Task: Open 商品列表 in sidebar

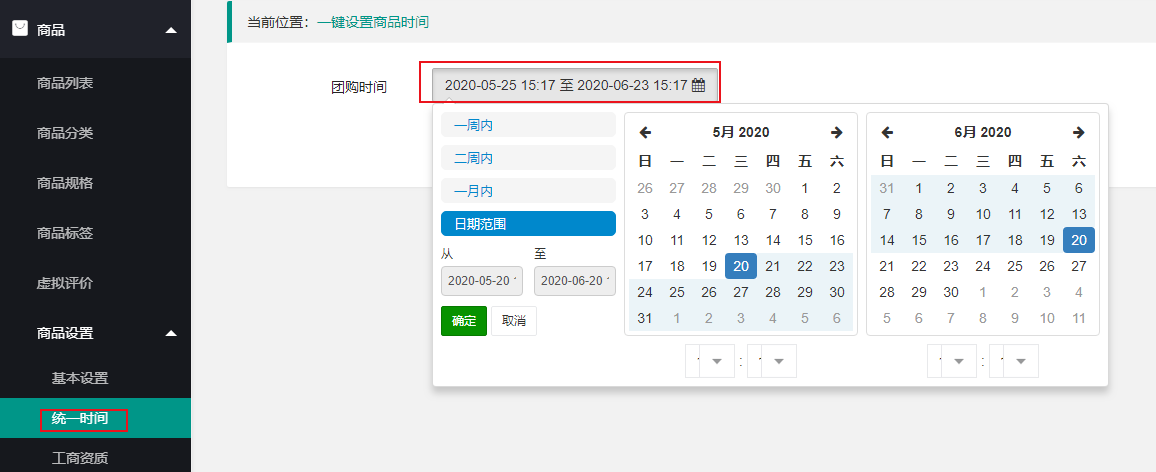Action: pyautogui.click(x=65, y=83)
